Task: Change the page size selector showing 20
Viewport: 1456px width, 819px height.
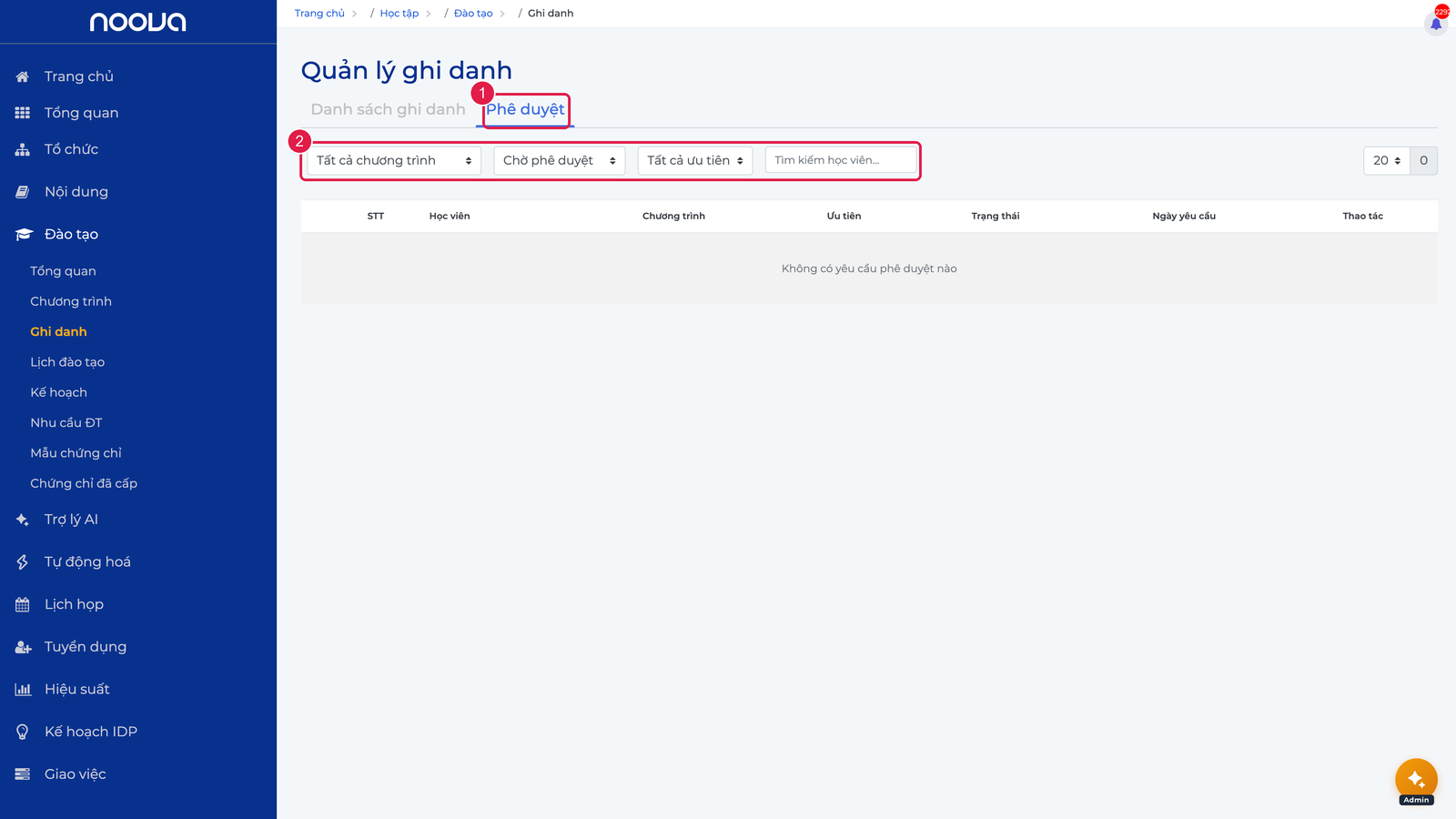Action: [x=1387, y=160]
